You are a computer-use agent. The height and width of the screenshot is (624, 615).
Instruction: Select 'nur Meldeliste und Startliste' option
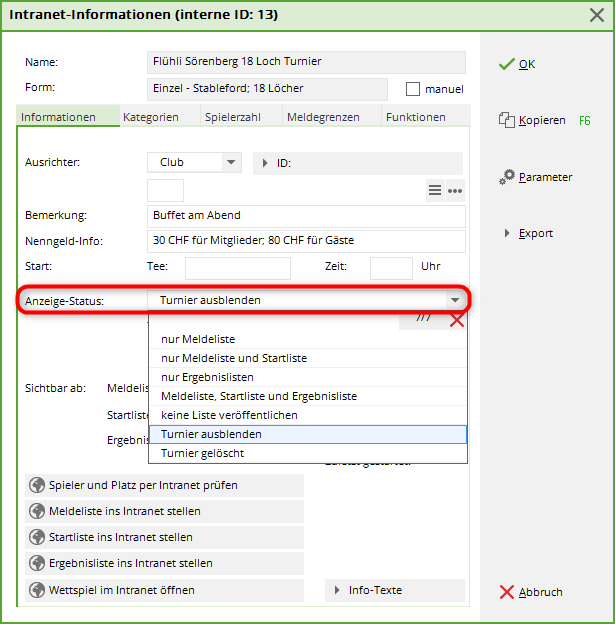point(308,358)
